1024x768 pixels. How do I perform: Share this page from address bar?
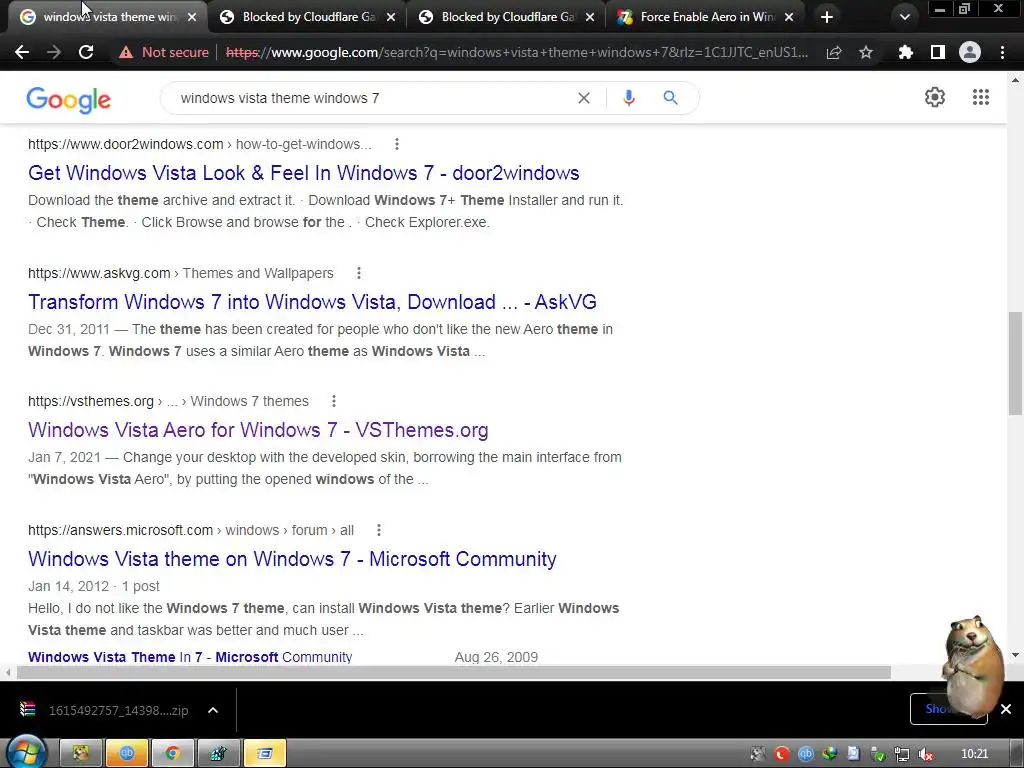point(833,52)
